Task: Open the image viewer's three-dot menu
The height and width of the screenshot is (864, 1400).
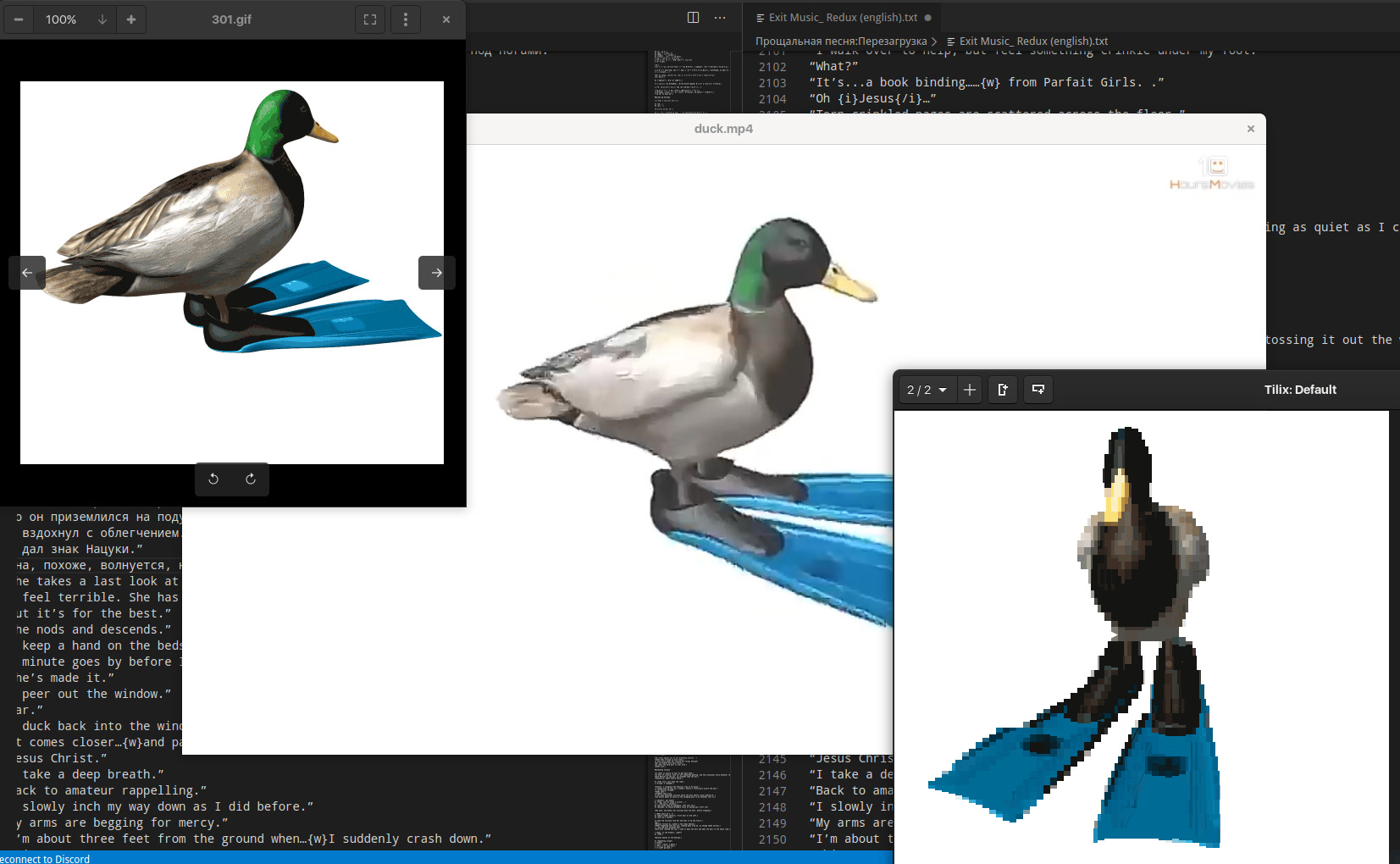Action: (x=406, y=19)
